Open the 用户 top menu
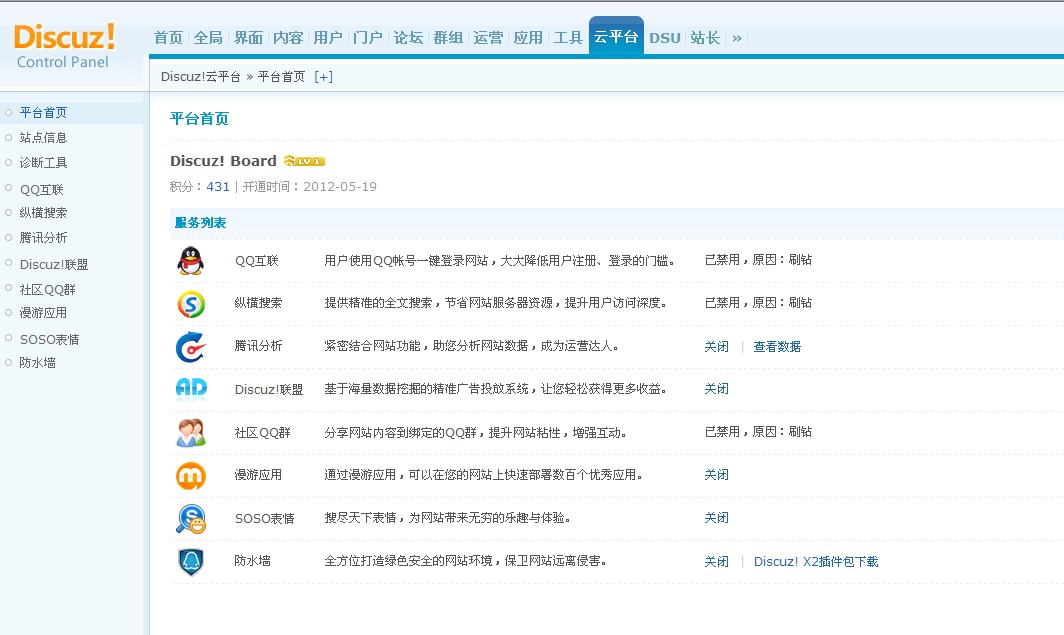 click(328, 38)
